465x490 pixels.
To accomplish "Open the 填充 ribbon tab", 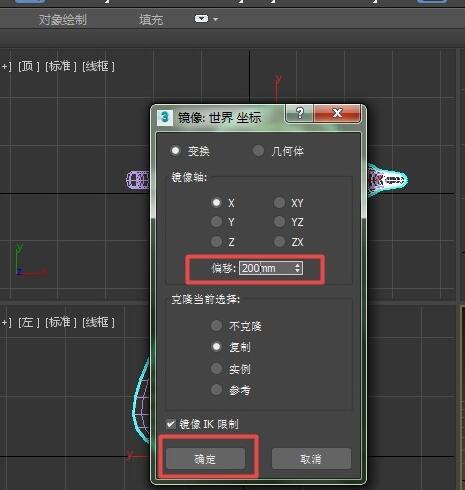I will 151,20.
